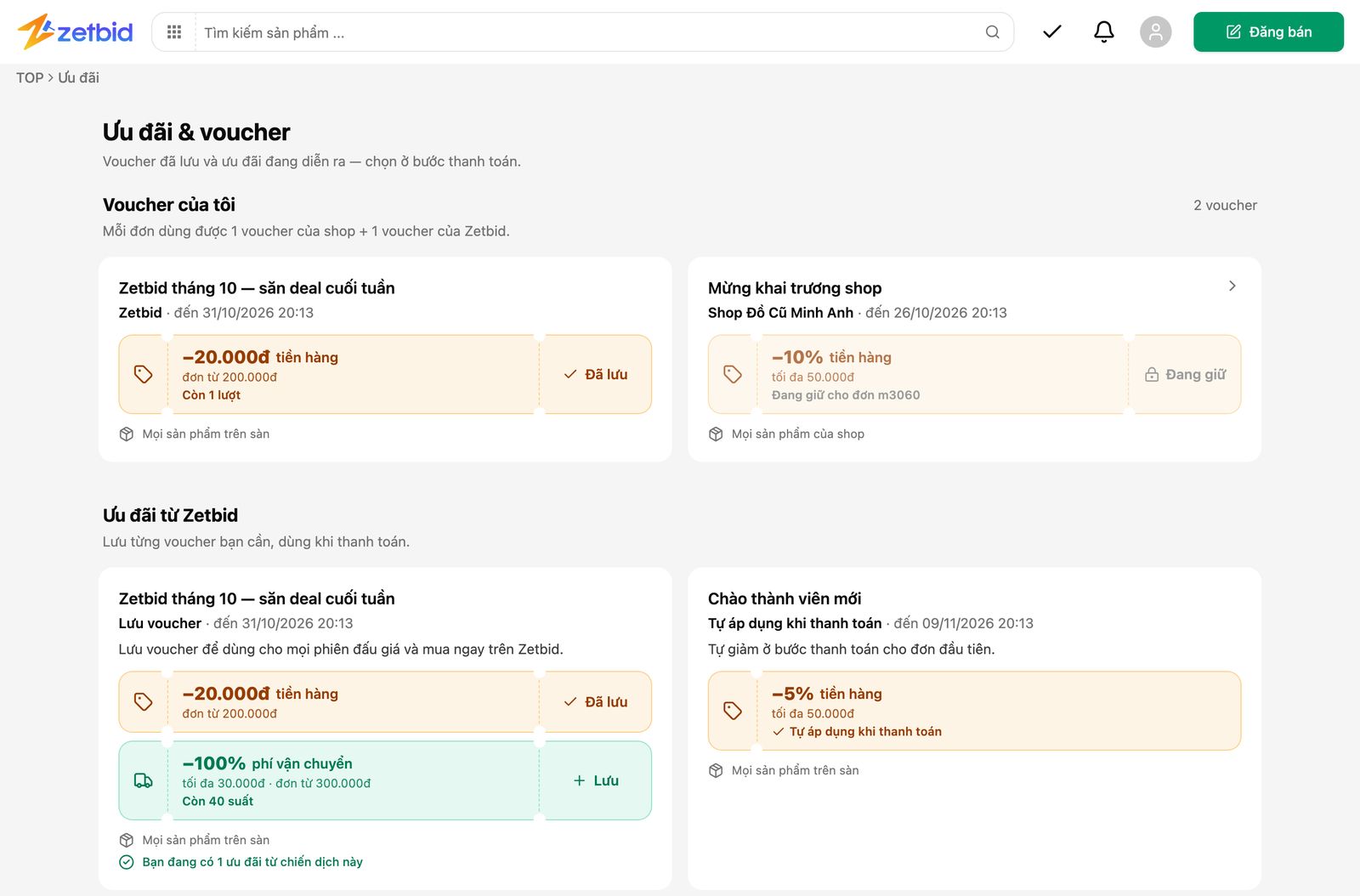Click Còn 1 lượt text
Screen dimensions: 1360x896
pyautogui.click(x=211, y=394)
